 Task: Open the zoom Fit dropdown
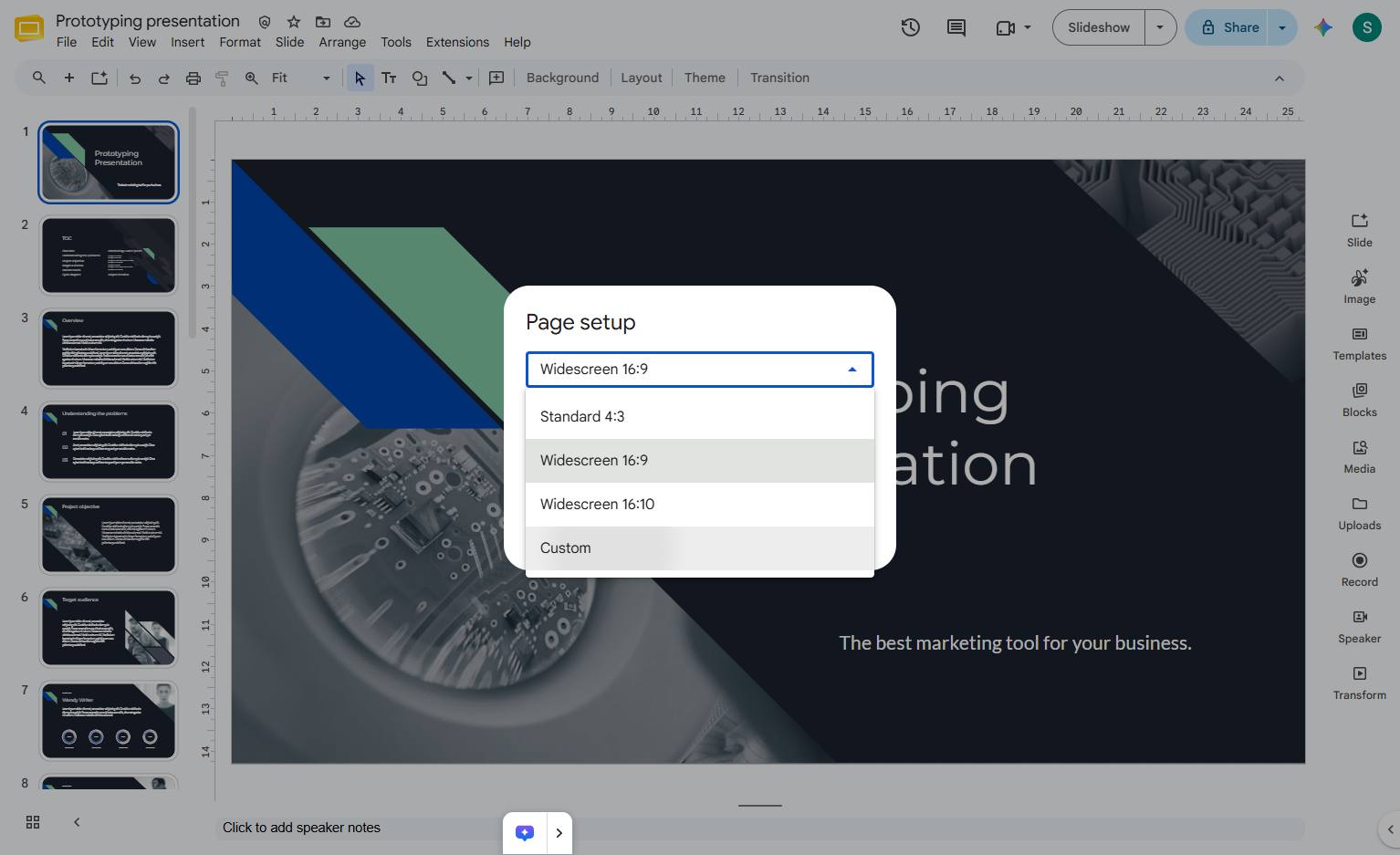coord(301,78)
